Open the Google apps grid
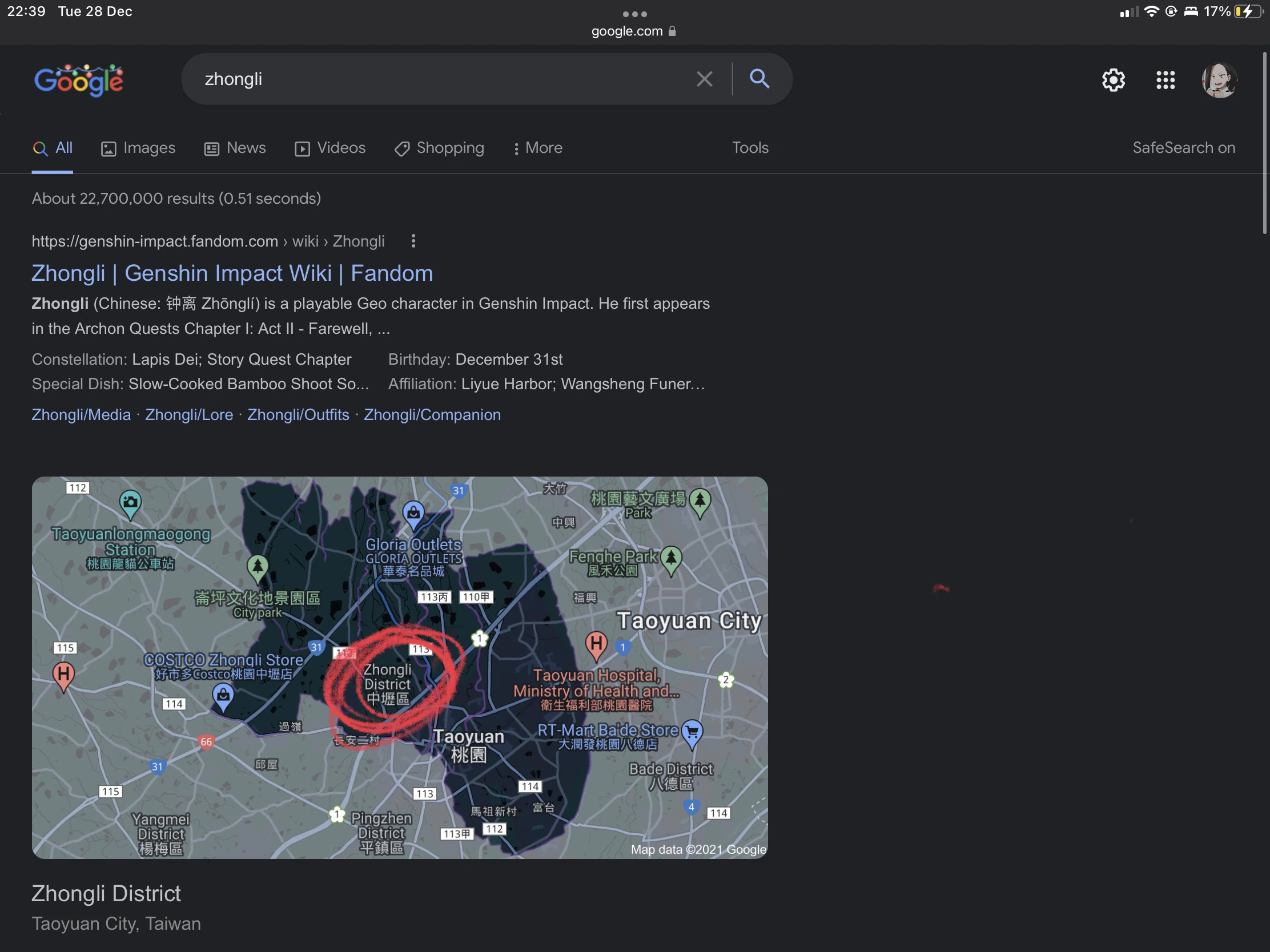The image size is (1270, 952). 1165,80
